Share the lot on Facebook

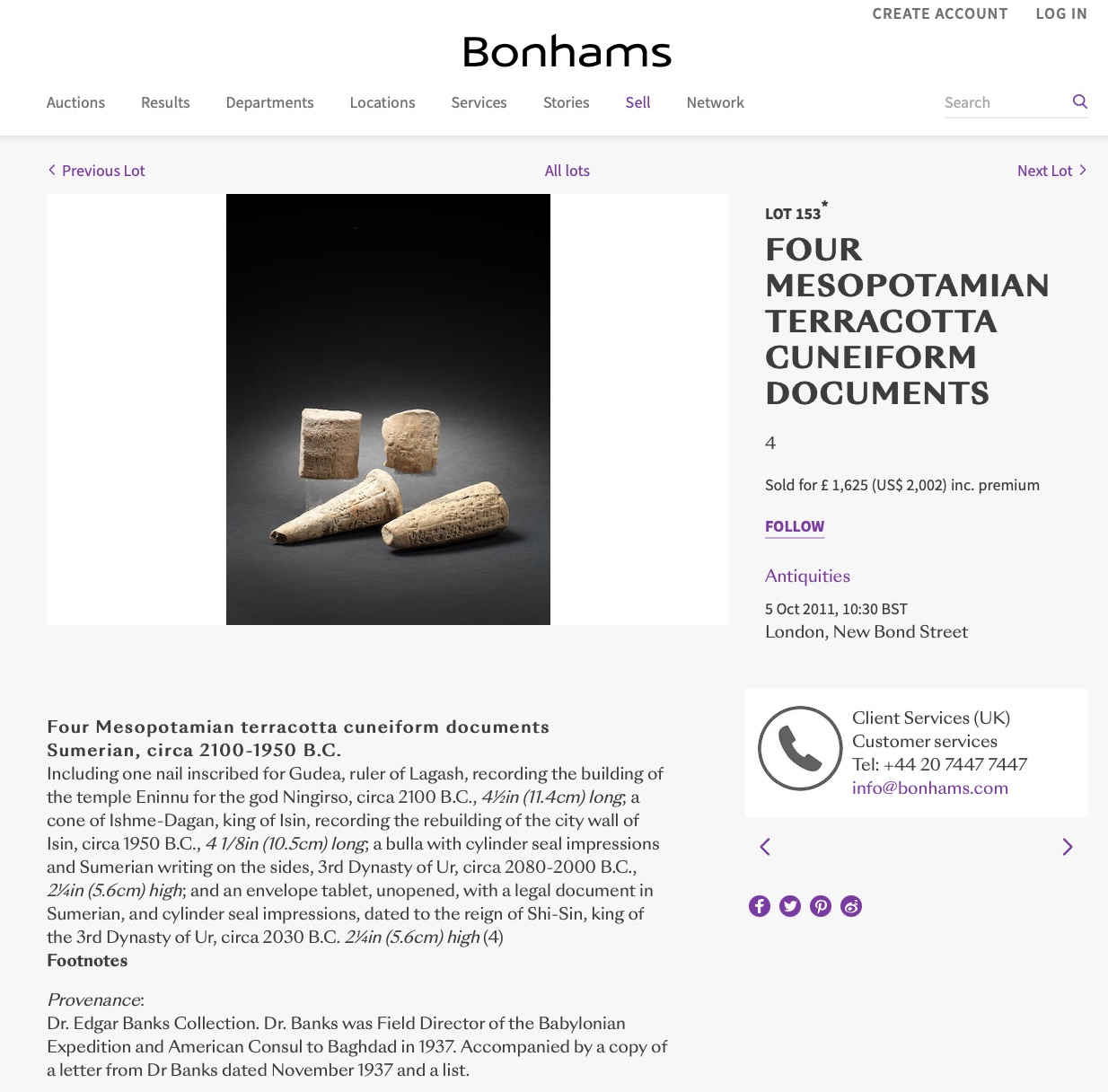[760, 906]
